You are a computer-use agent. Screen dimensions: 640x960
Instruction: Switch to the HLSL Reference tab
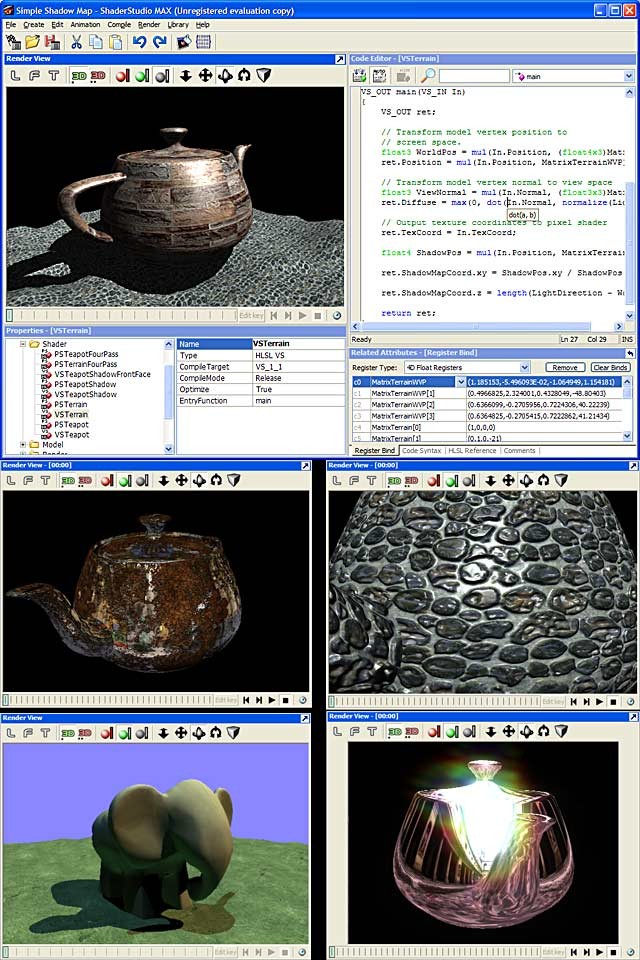(472, 451)
